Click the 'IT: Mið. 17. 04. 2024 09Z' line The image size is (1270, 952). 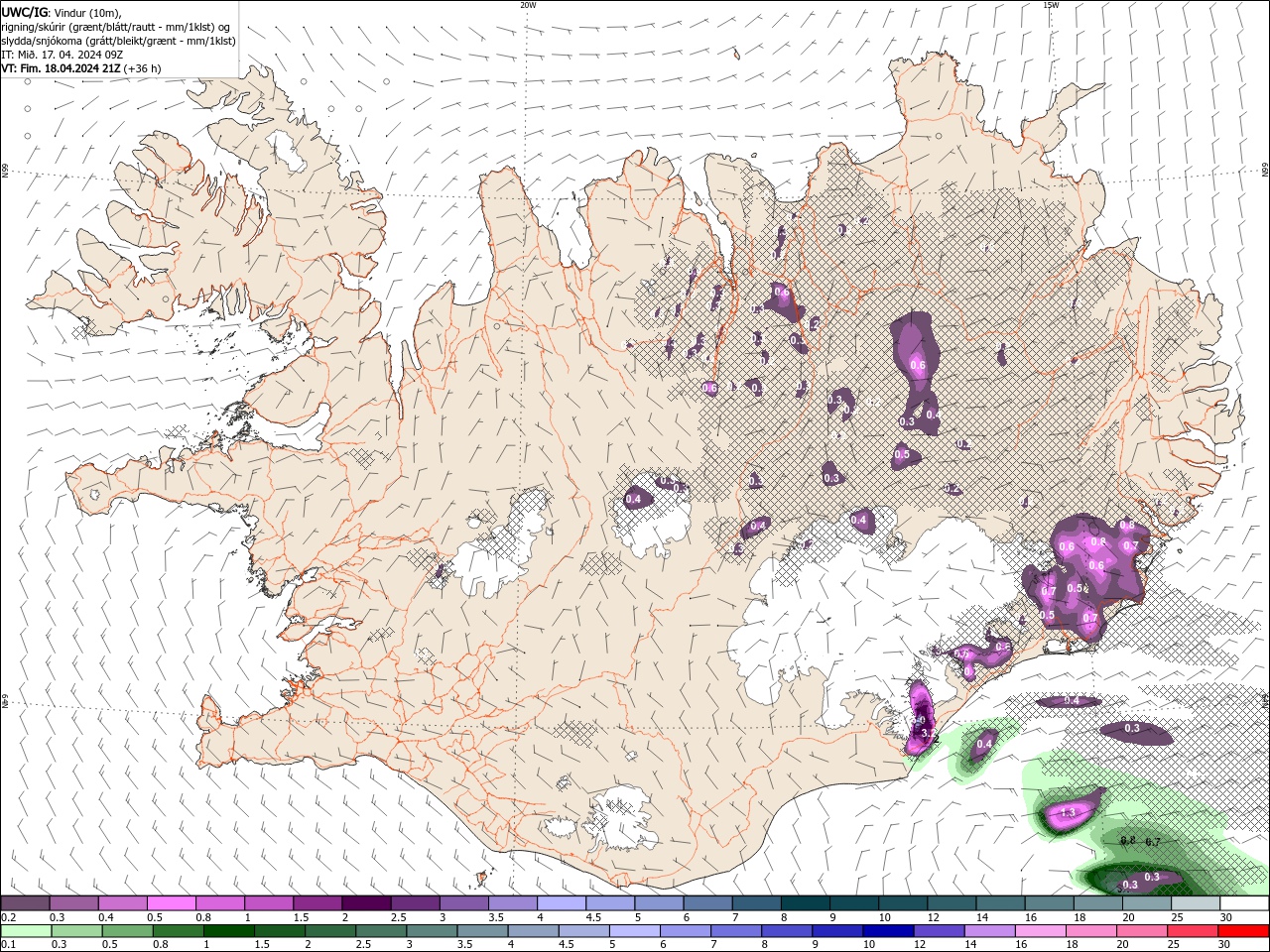pos(62,55)
